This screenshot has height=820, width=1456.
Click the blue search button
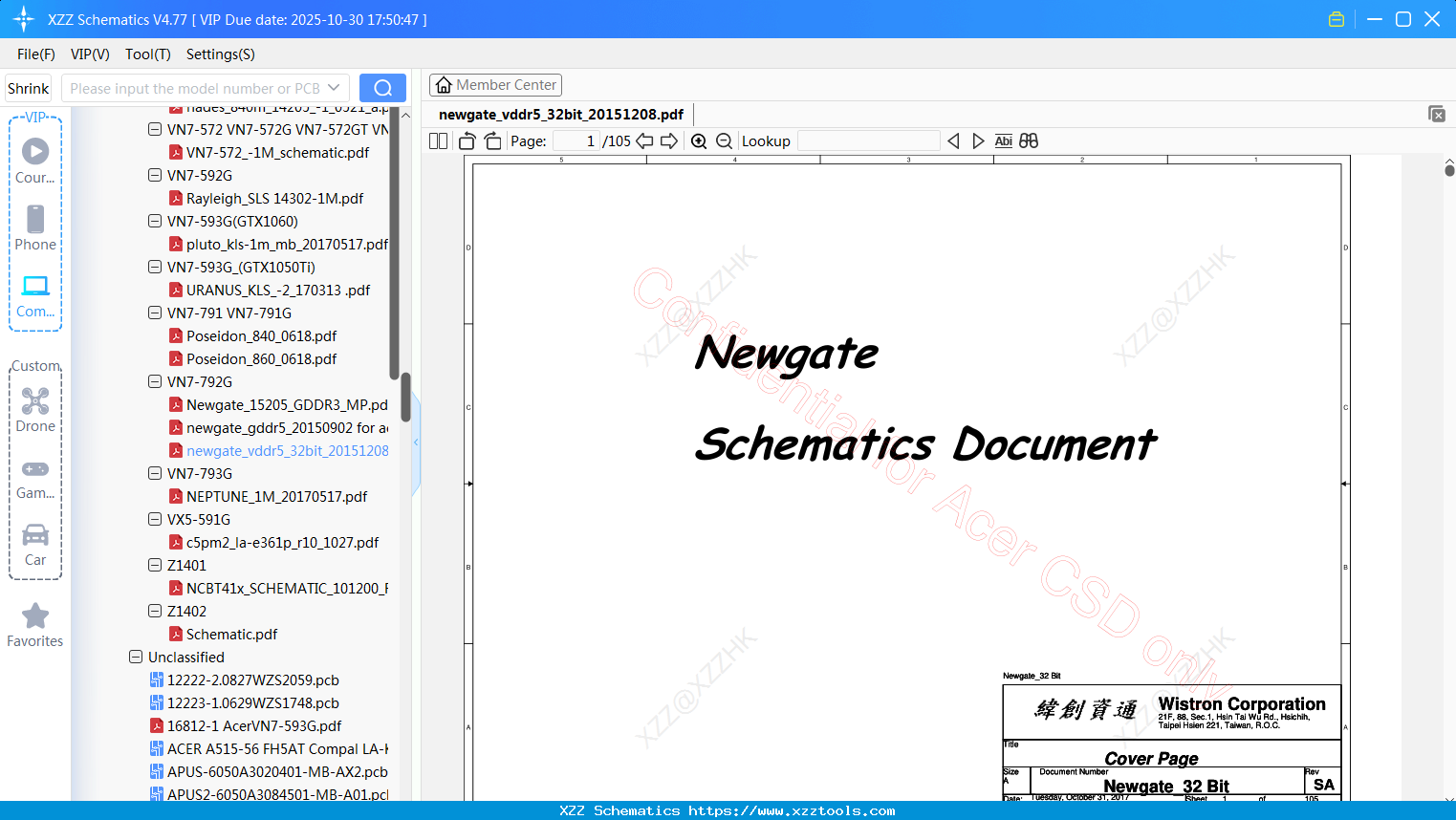click(x=382, y=88)
